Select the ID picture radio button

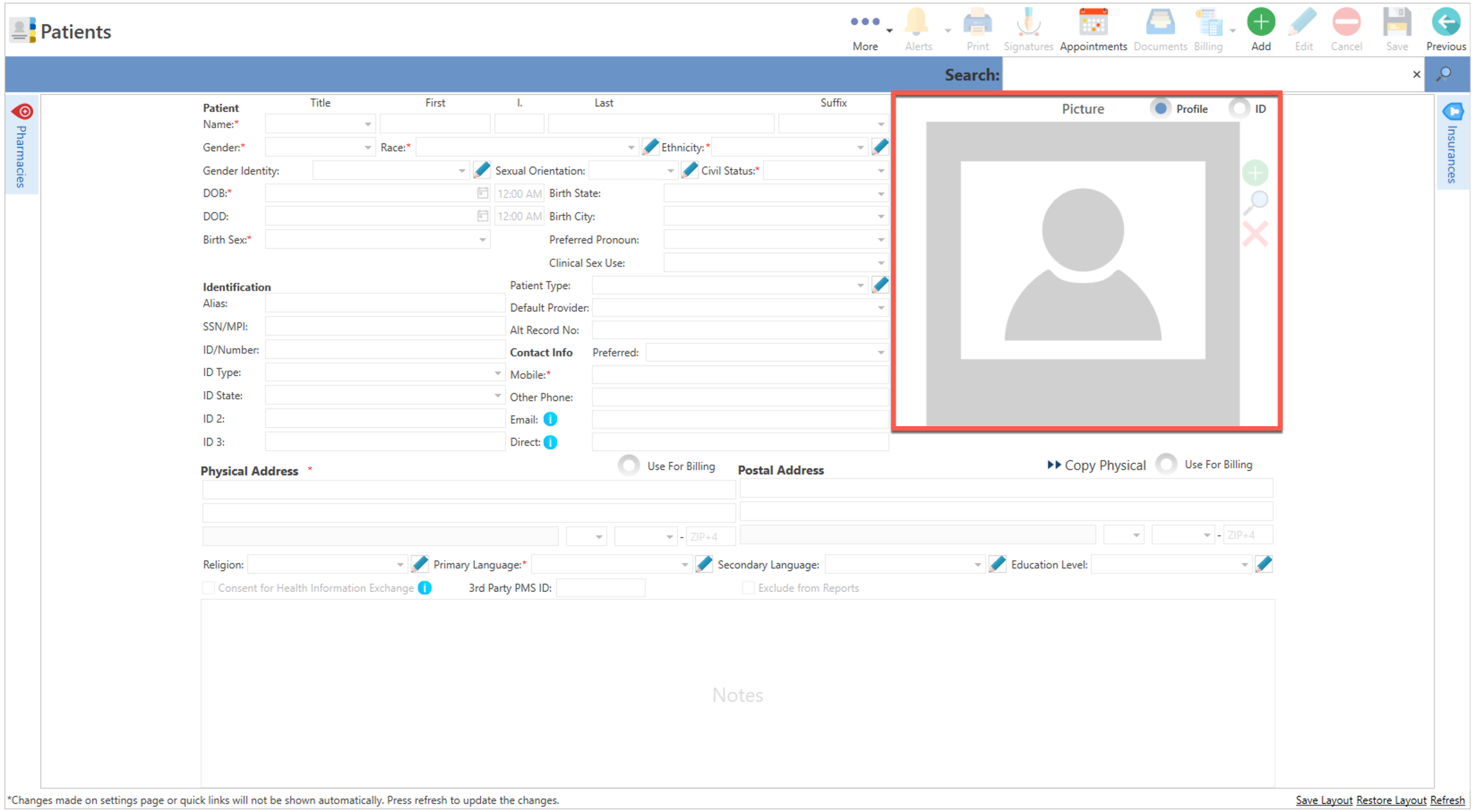(x=1240, y=109)
